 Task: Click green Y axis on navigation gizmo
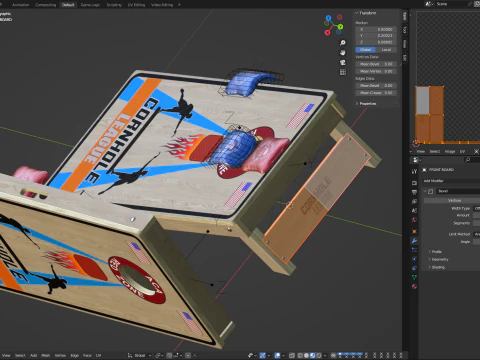[x=340, y=26]
